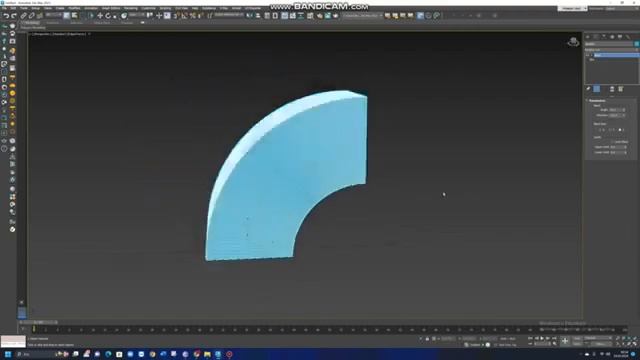Select Bend Axis Z radio button

[620, 130]
